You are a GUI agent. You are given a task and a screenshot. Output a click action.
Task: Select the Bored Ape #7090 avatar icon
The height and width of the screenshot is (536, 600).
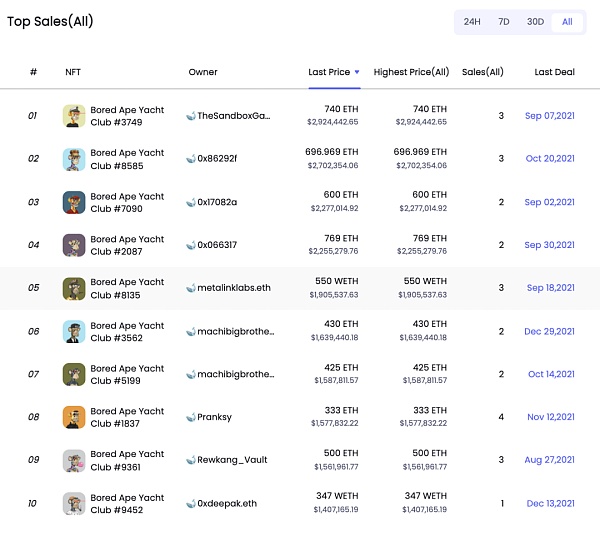coord(74,202)
